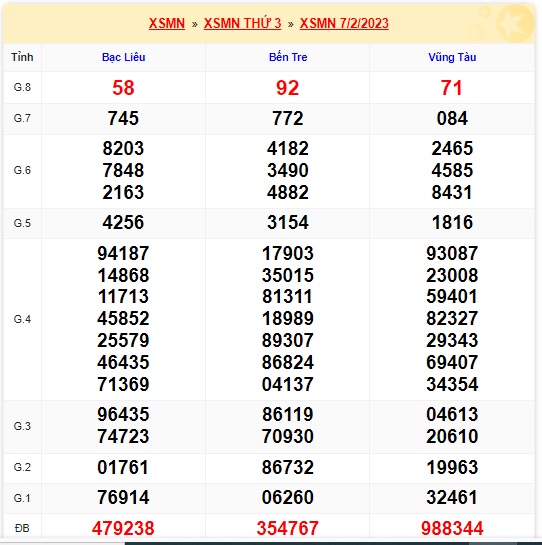Select G.4 number 89307
The image size is (542, 545).
tap(288, 340)
